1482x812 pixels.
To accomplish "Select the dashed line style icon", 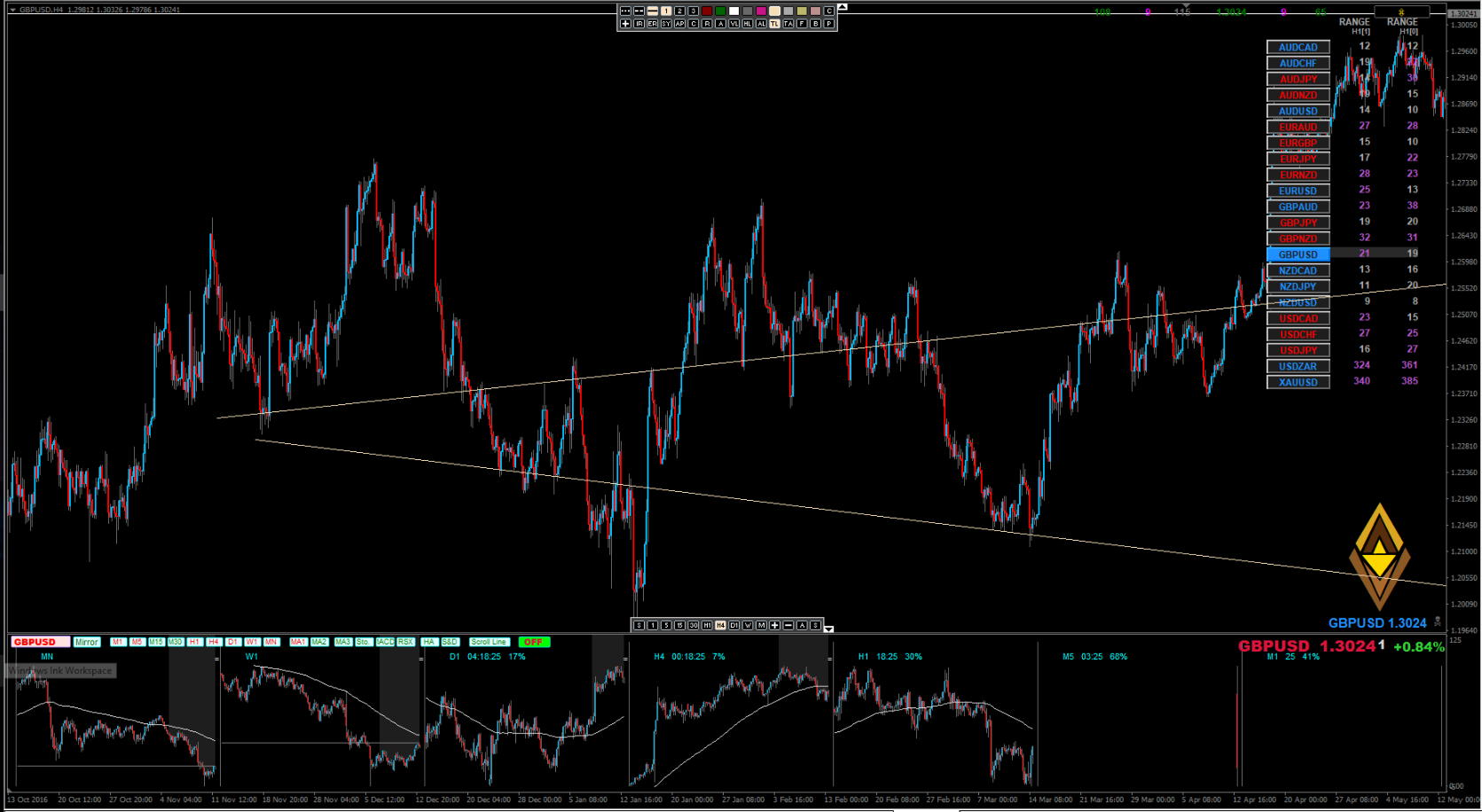I will point(639,11).
